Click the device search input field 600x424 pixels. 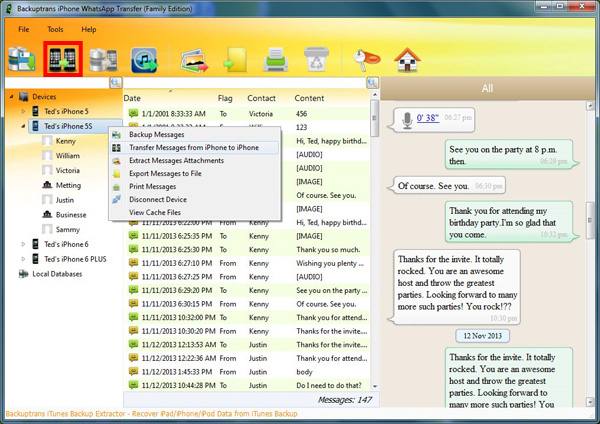pos(57,82)
